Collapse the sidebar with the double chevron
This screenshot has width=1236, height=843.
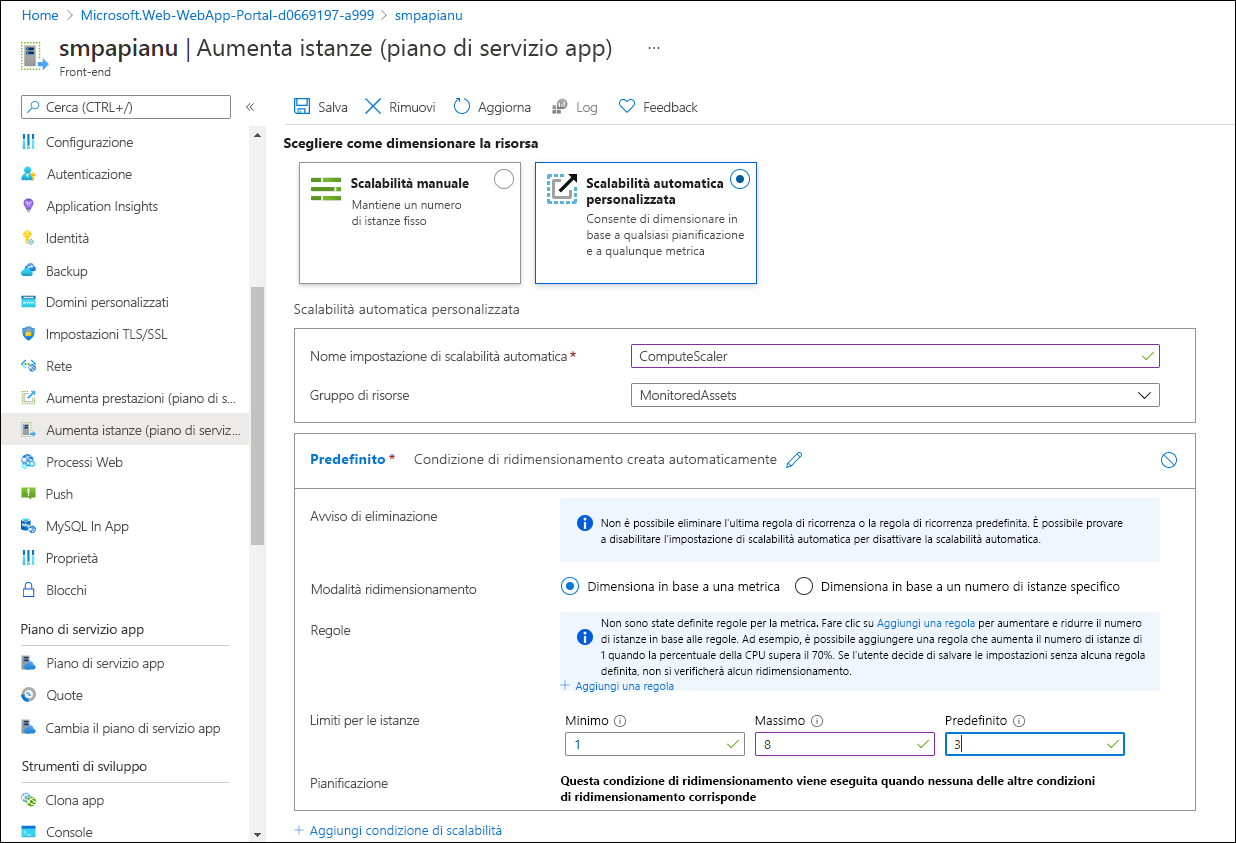point(250,107)
